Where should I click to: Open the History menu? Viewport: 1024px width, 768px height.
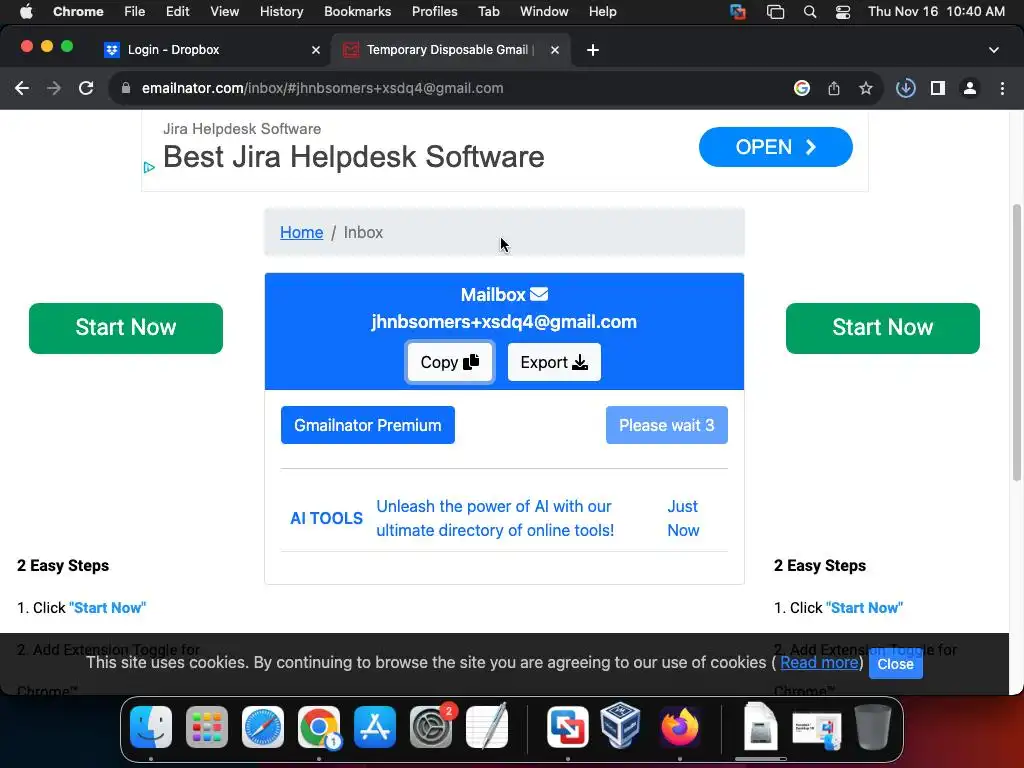pos(281,12)
